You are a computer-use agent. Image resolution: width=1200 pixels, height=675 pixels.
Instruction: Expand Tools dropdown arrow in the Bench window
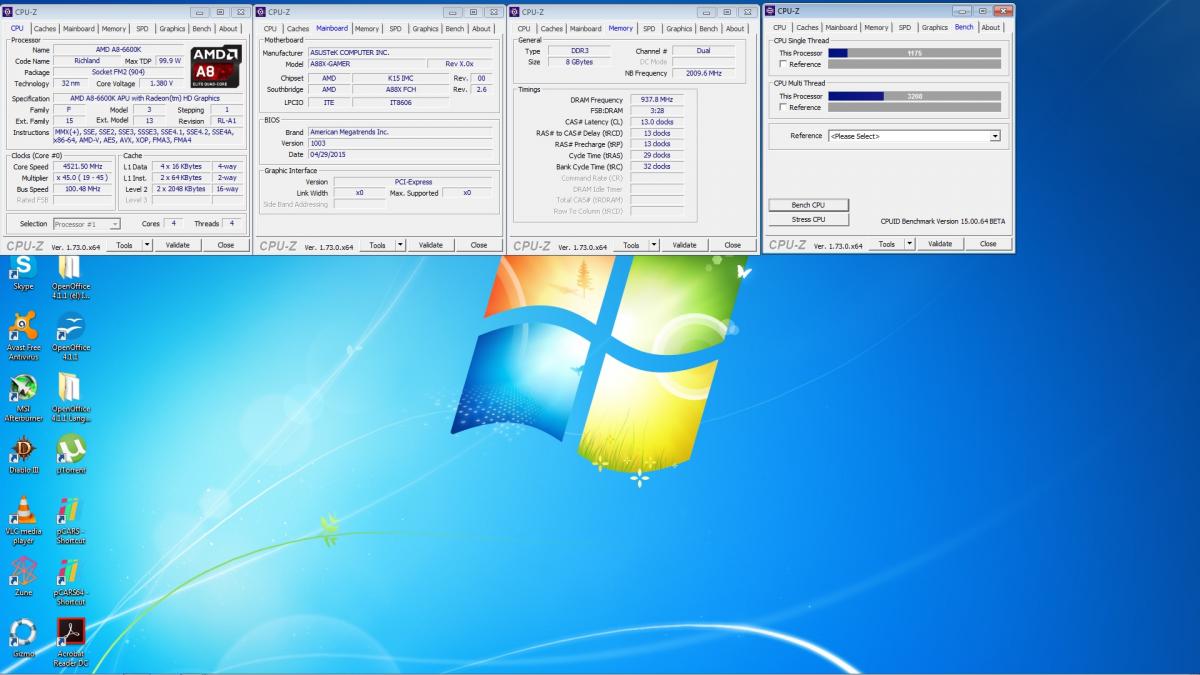click(x=909, y=244)
